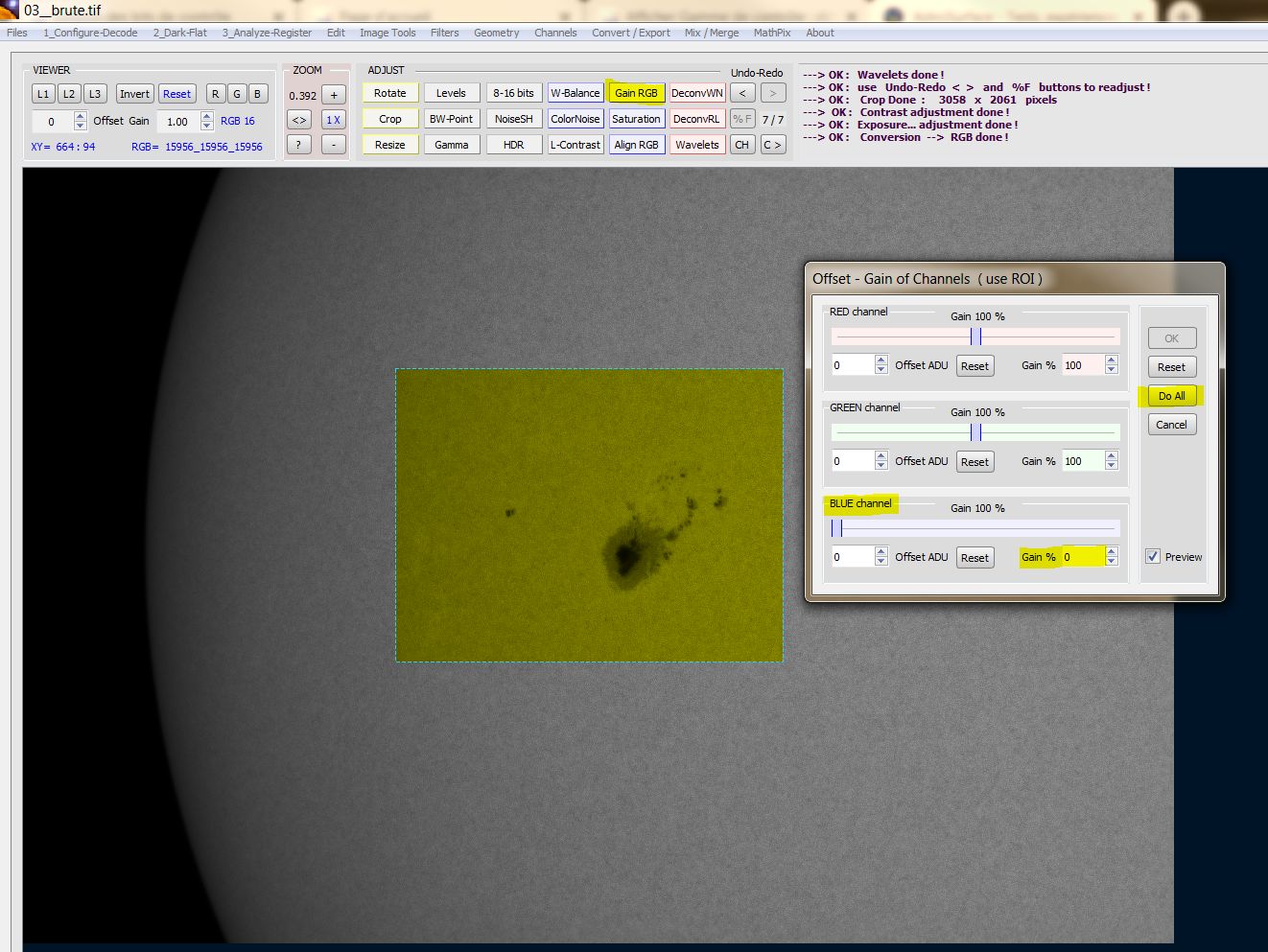Show only the G channel

pyautogui.click(x=237, y=94)
